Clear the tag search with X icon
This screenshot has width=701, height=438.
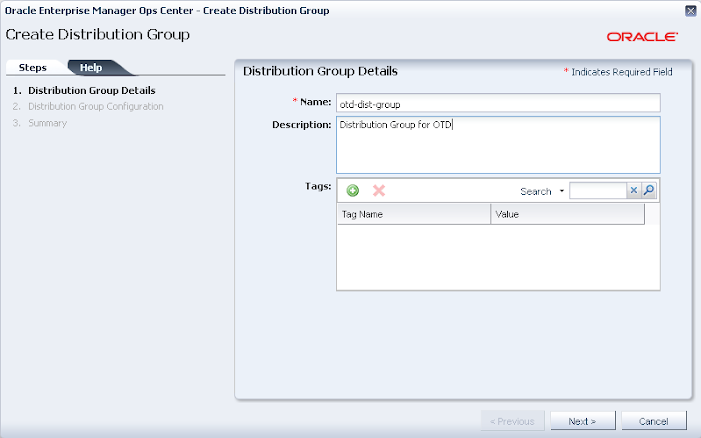(633, 190)
